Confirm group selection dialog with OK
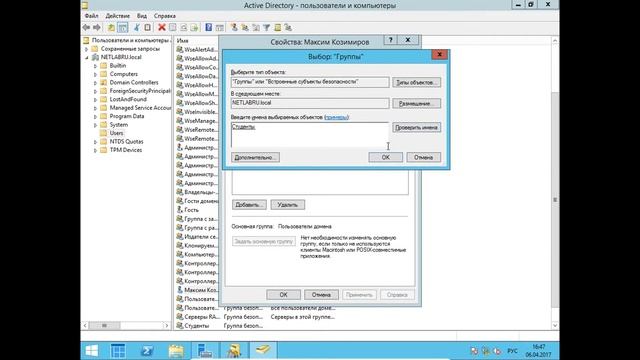 [385, 157]
